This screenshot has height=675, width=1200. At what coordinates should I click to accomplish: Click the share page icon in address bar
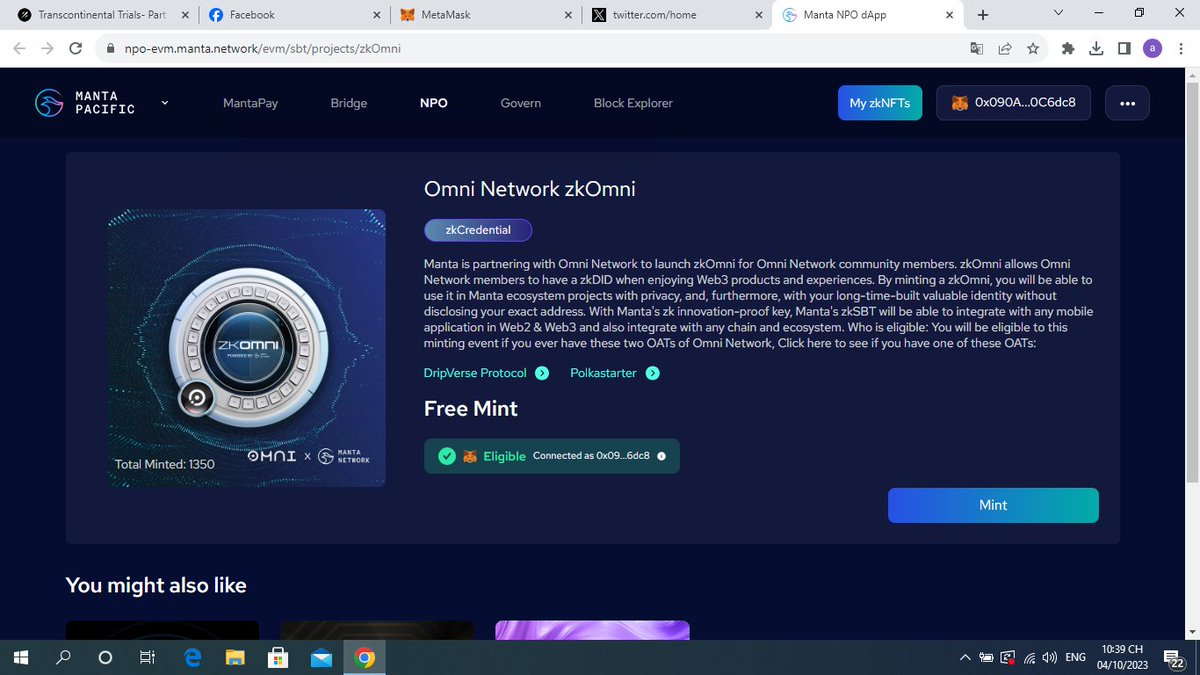(x=1005, y=48)
